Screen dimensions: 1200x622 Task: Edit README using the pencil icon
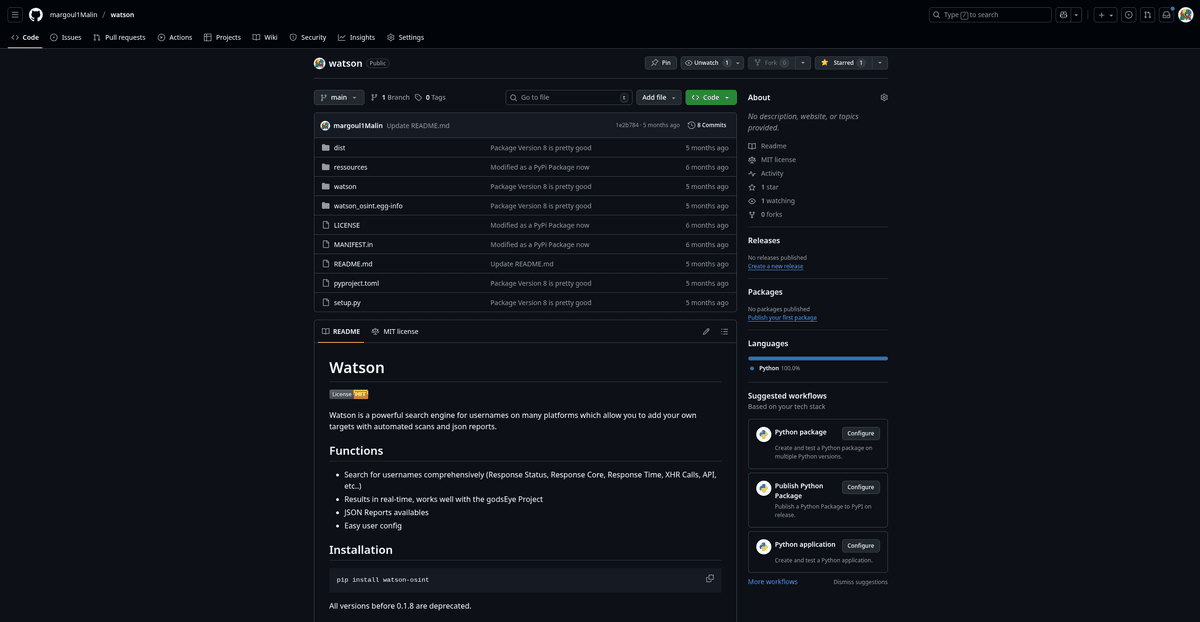pos(706,331)
